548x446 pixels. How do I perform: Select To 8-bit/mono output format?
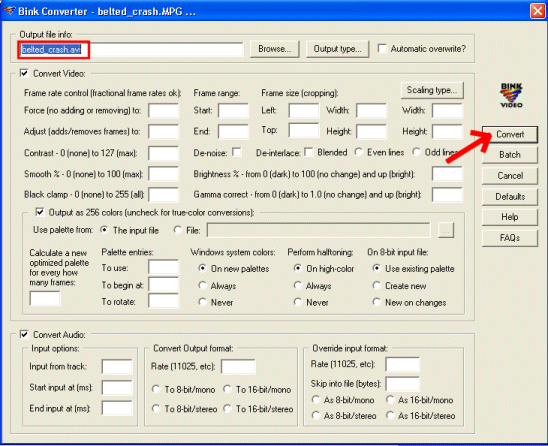coord(156,389)
